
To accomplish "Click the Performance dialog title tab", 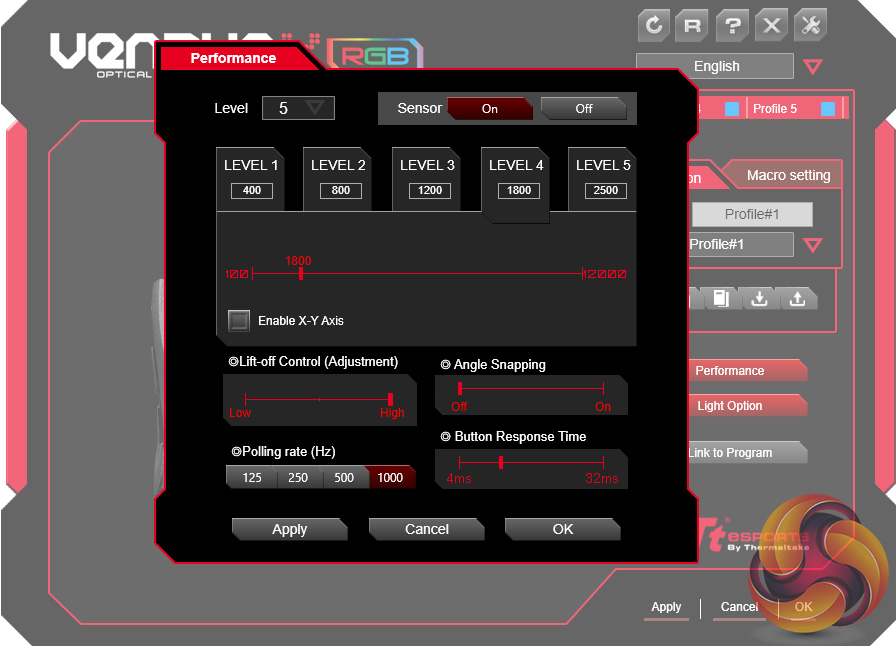I will tap(233, 58).
